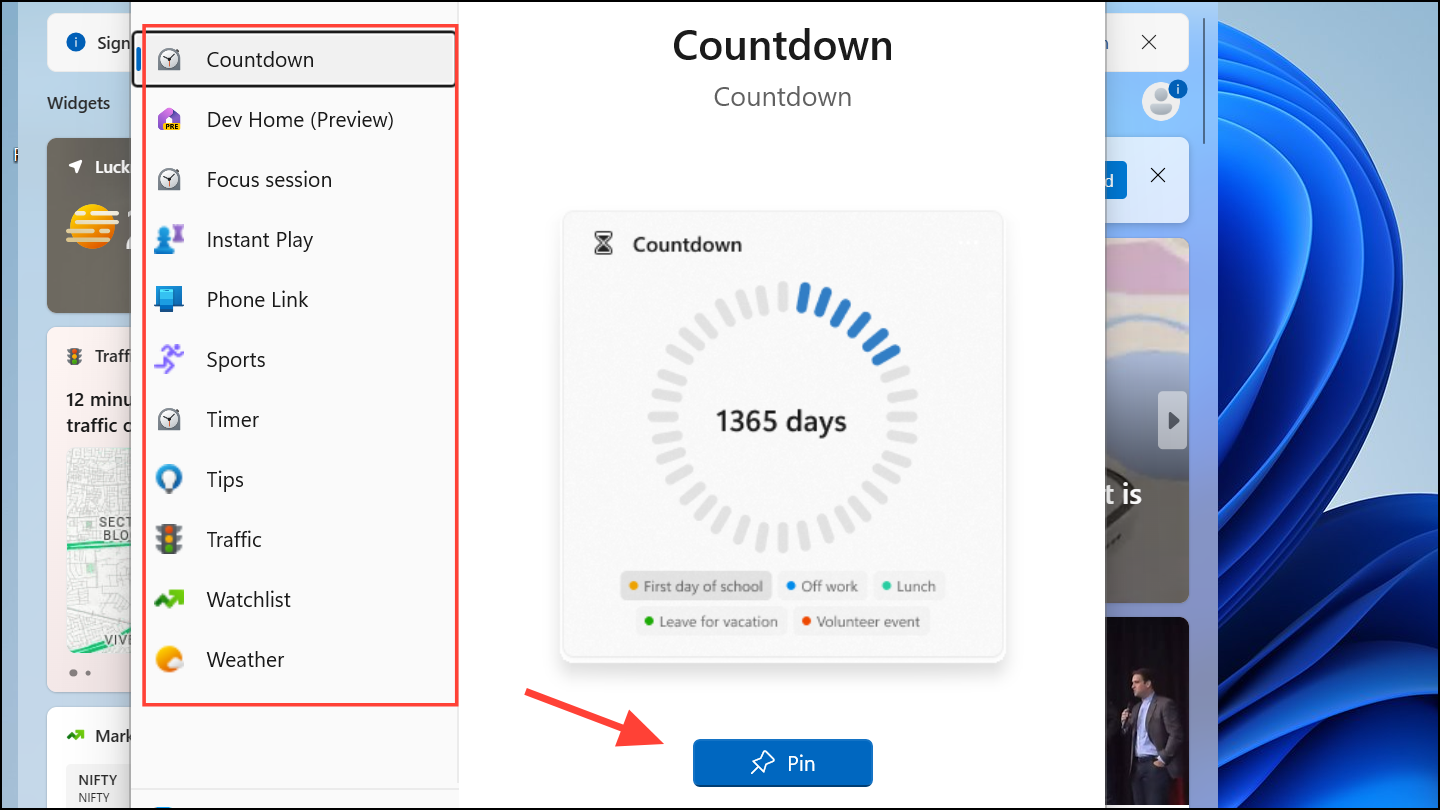The image size is (1440, 810).
Task: Click the Volunteer event tag
Action: click(860, 621)
